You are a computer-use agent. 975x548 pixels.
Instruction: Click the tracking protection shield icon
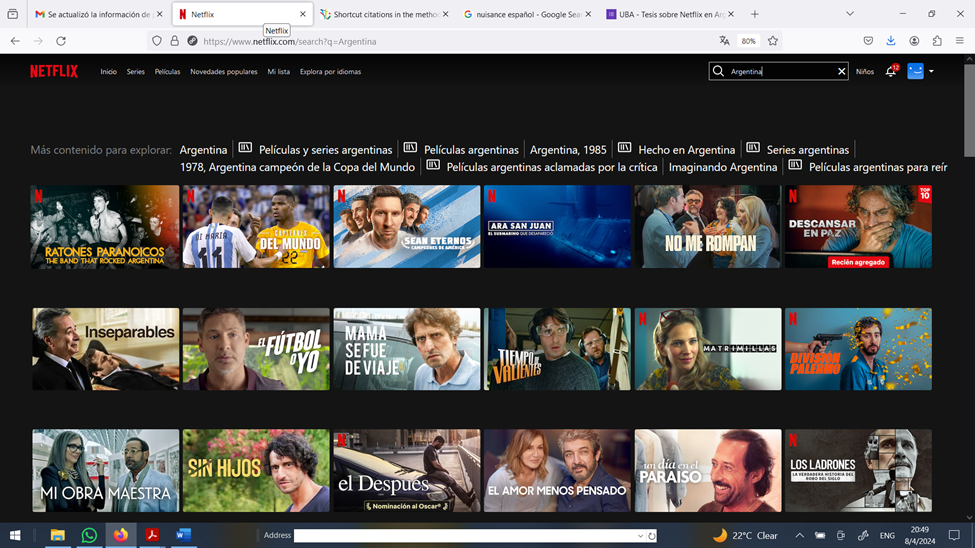[x=157, y=41]
